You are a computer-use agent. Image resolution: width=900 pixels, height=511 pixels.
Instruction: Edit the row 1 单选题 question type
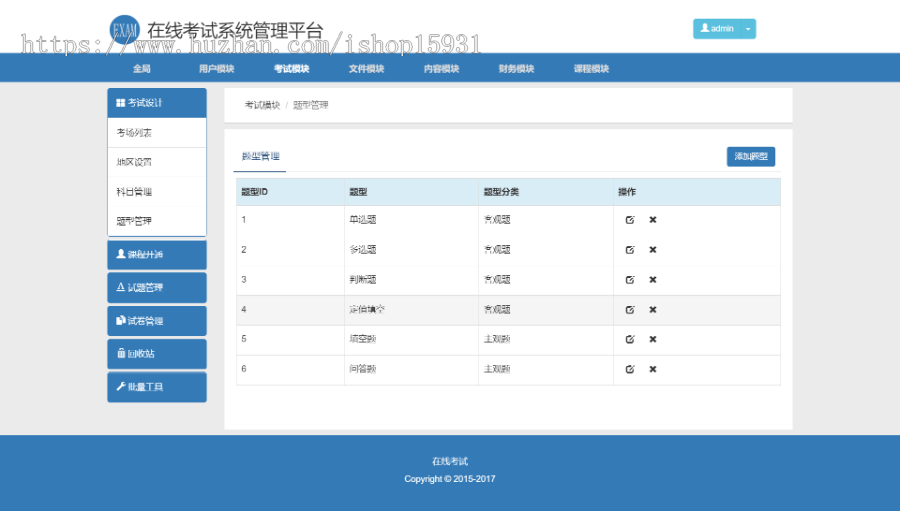pos(630,220)
